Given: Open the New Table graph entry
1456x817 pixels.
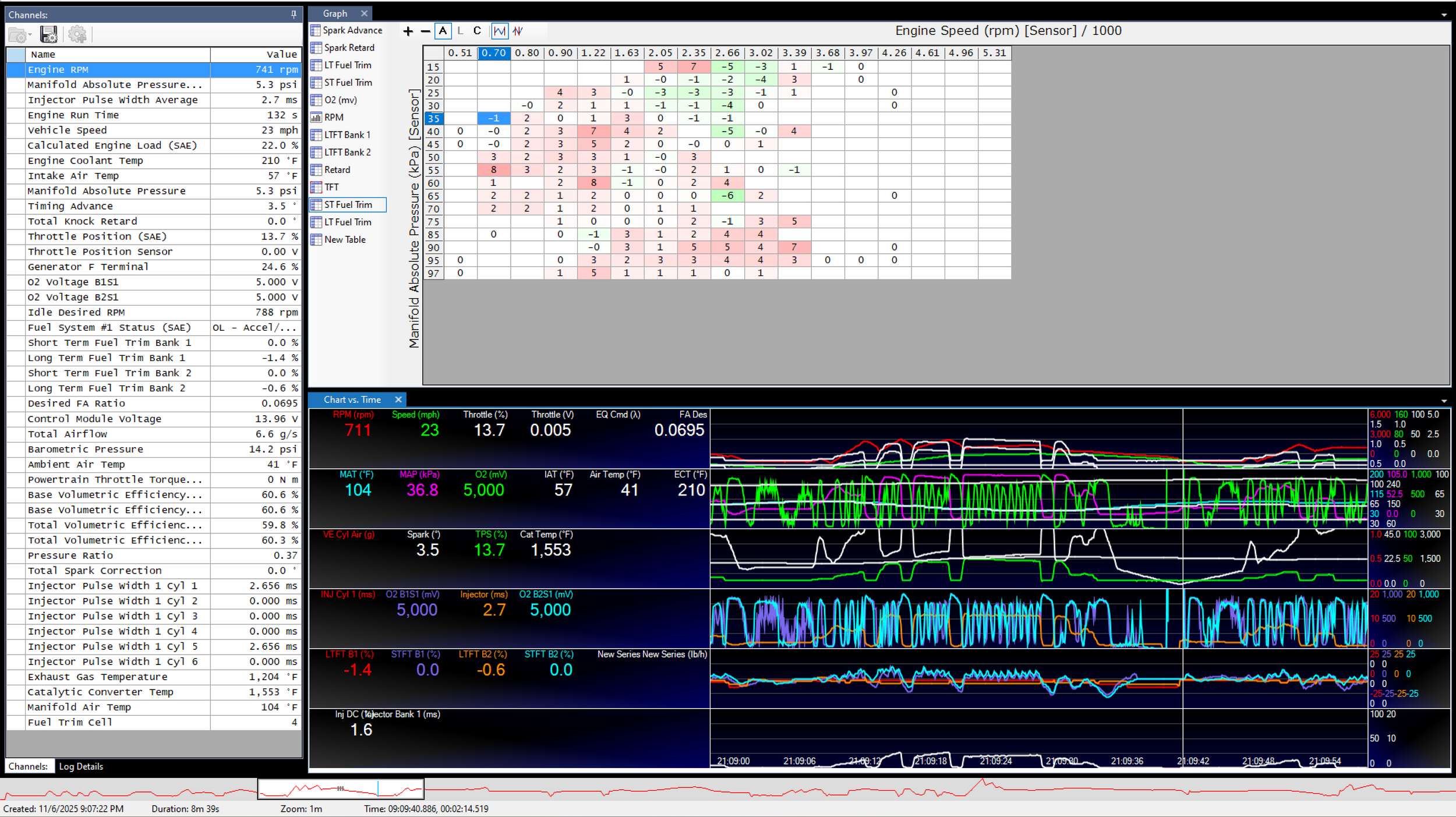Looking at the screenshot, I should click(x=344, y=239).
